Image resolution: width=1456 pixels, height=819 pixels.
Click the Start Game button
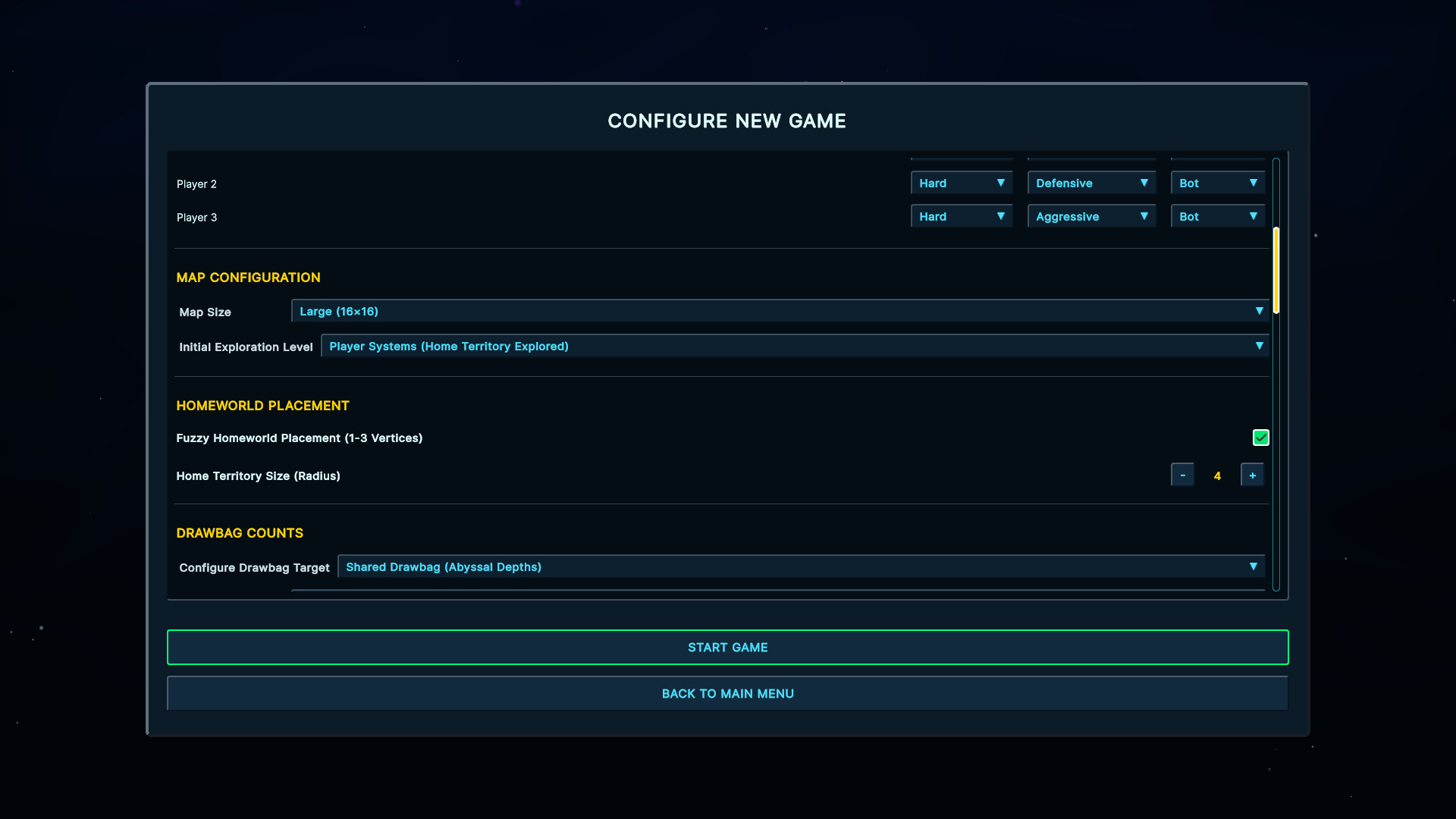(x=728, y=647)
